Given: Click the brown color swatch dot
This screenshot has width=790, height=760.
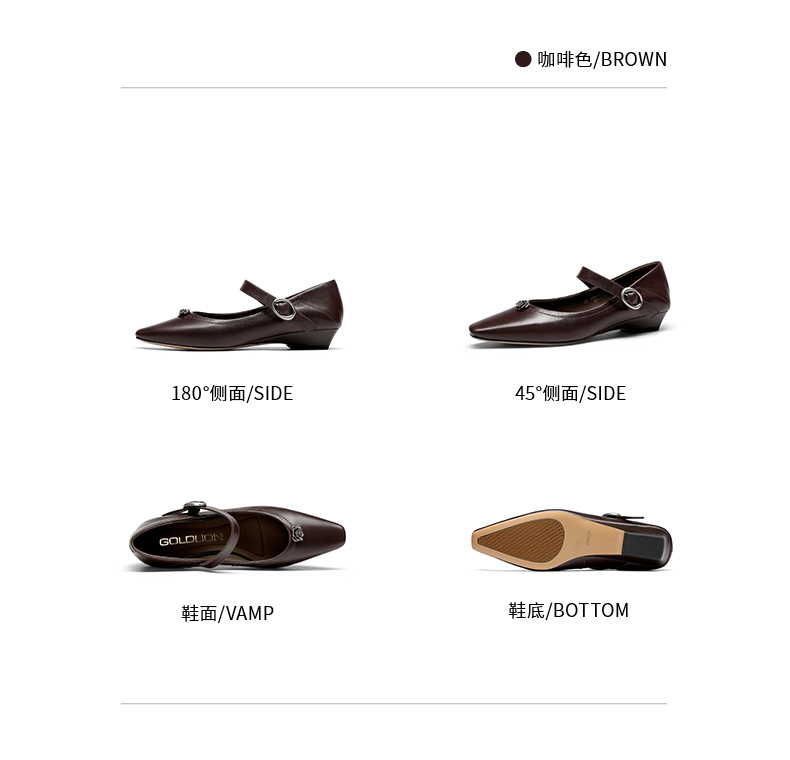Looking at the screenshot, I should (523, 59).
